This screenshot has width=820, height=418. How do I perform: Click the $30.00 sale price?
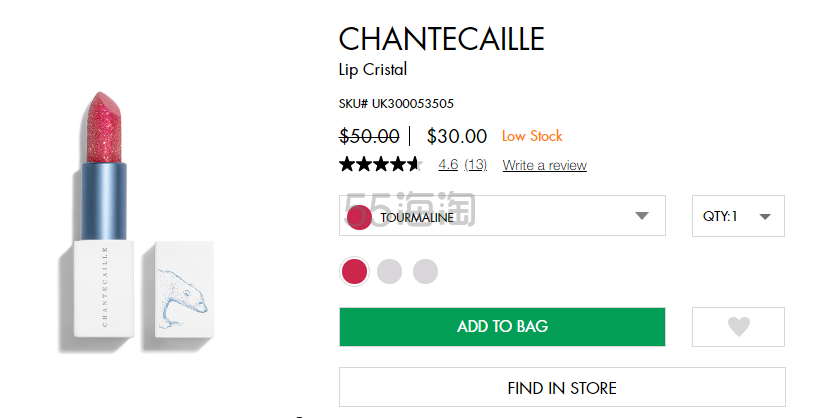click(x=457, y=136)
